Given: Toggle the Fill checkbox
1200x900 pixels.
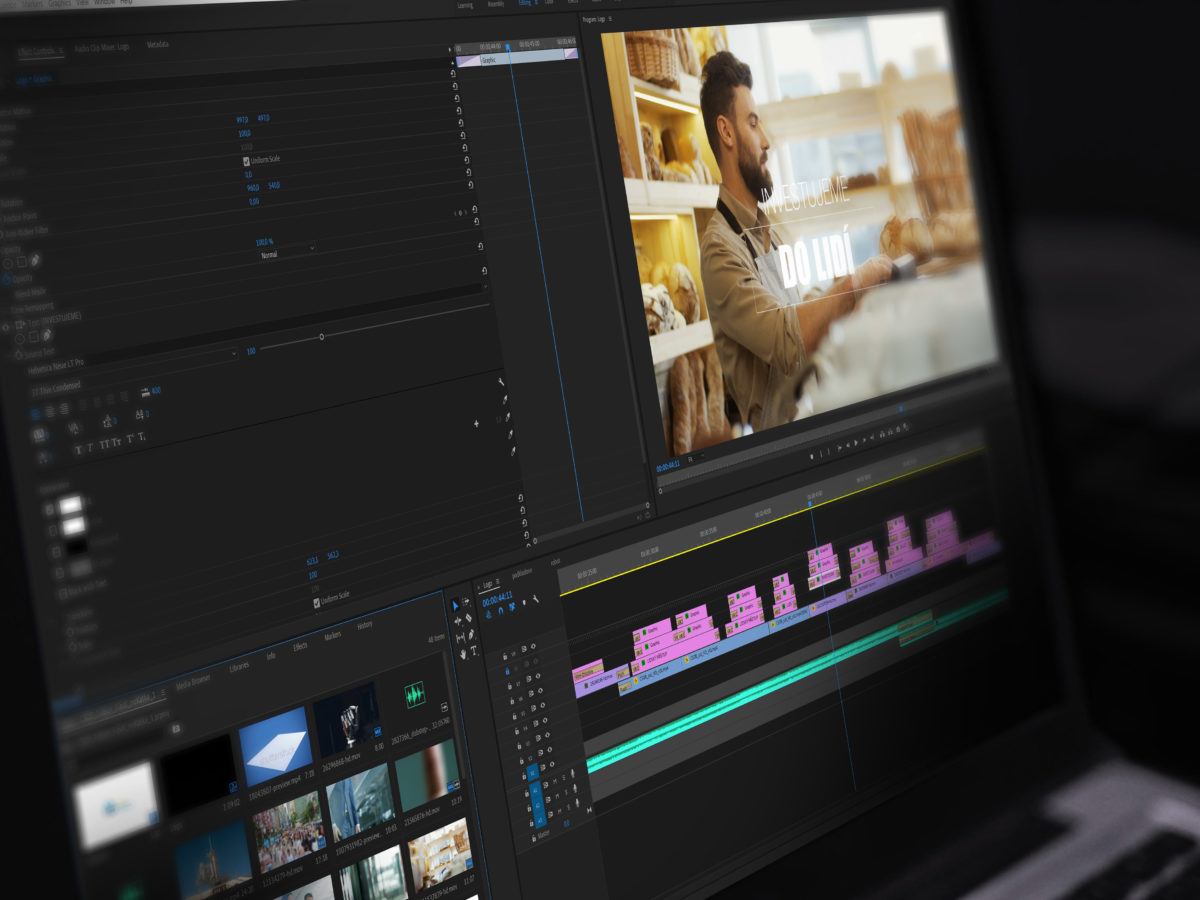Looking at the screenshot, I should point(49,509).
